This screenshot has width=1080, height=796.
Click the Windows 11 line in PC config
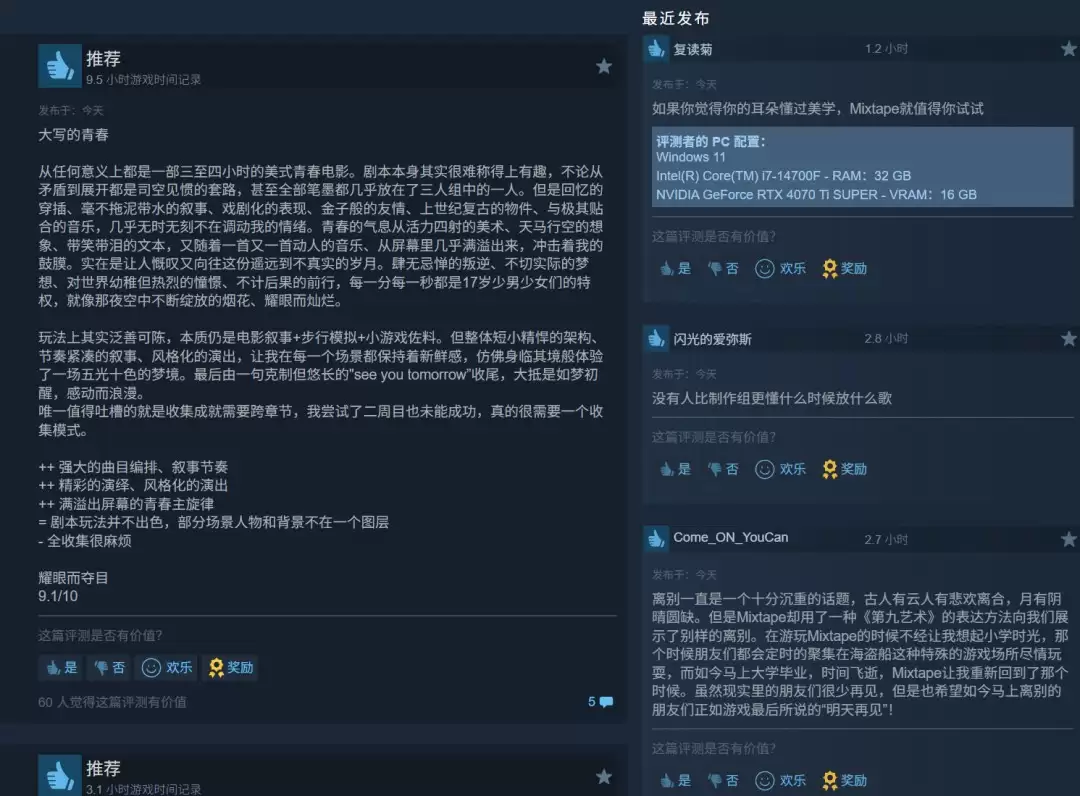pyautogui.click(x=690, y=157)
